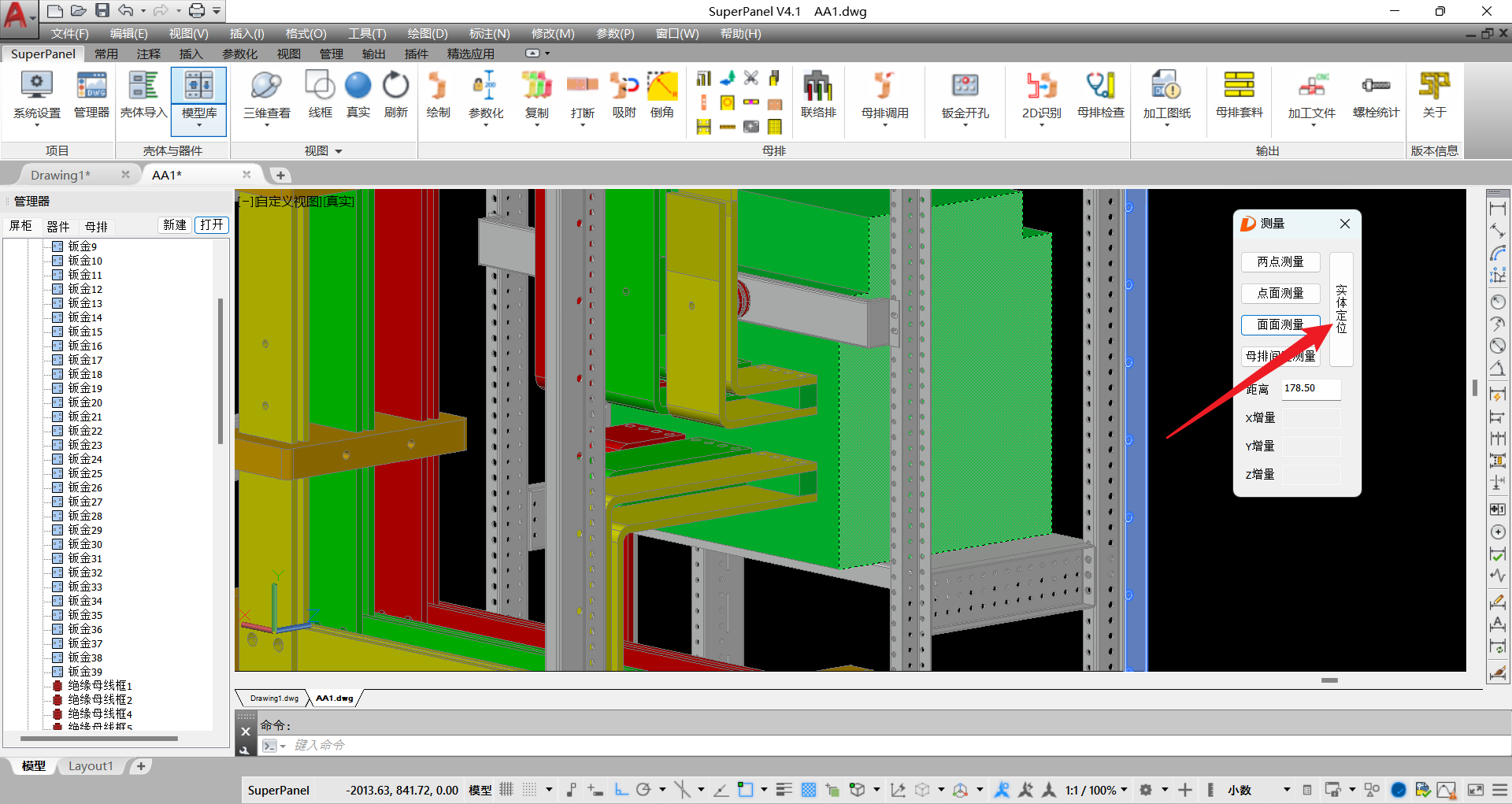Click the 打开 button in manager
Viewport: 1512px width, 804px height.
click(212, 225)
